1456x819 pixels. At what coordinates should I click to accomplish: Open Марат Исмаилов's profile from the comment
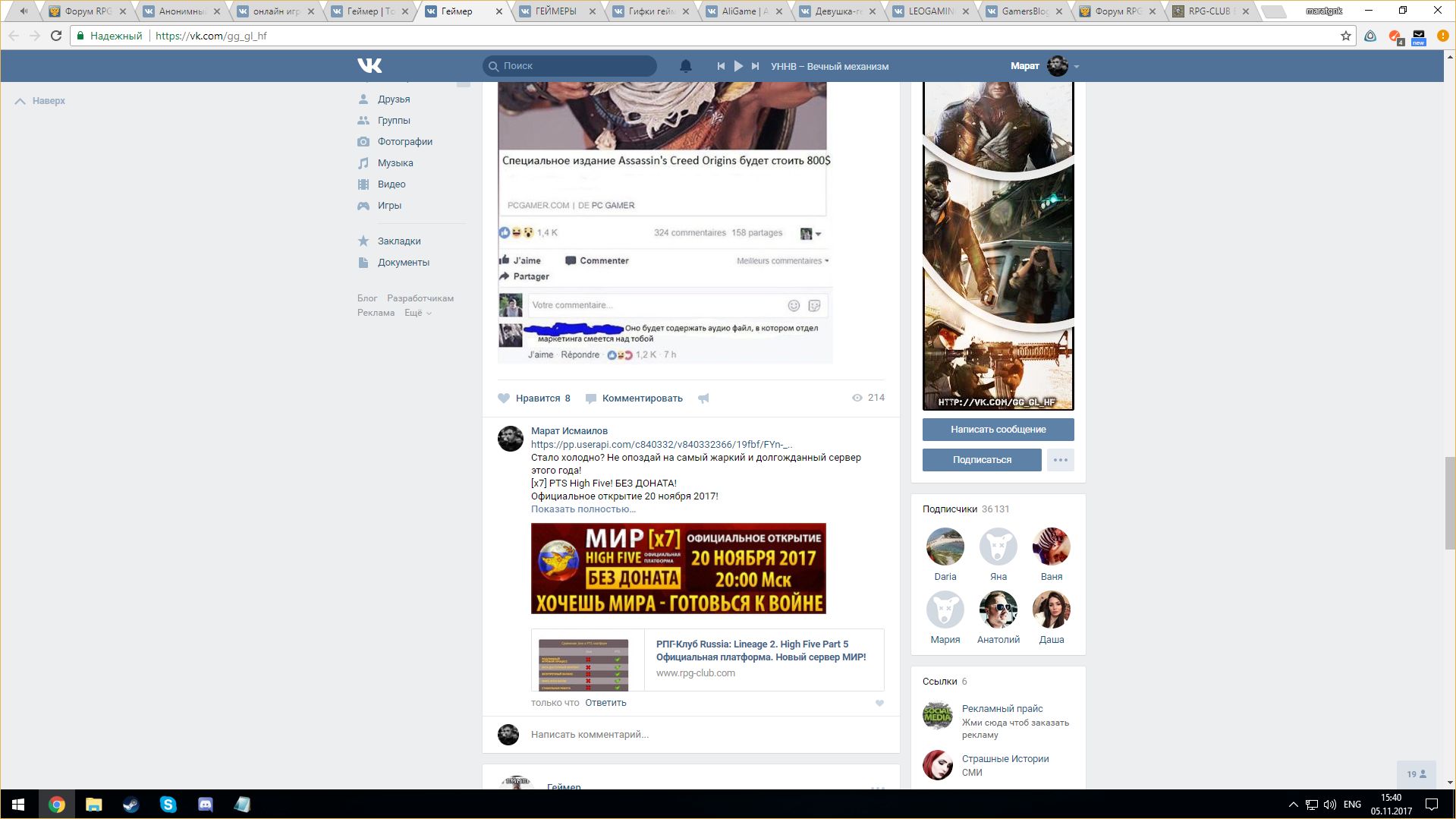click(x=569, y=431)
